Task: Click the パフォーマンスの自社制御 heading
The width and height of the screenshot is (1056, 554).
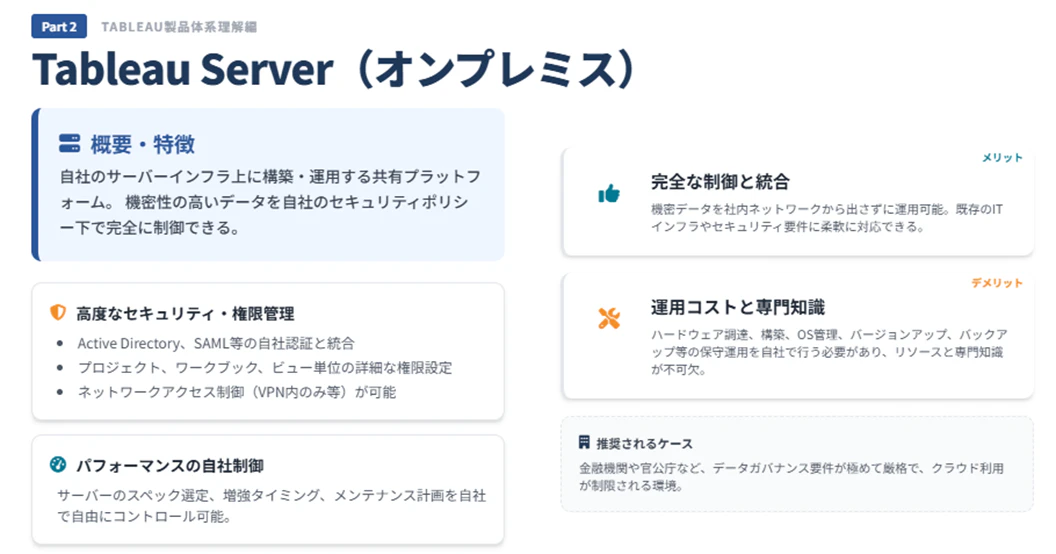Action: tap(170, 465)
